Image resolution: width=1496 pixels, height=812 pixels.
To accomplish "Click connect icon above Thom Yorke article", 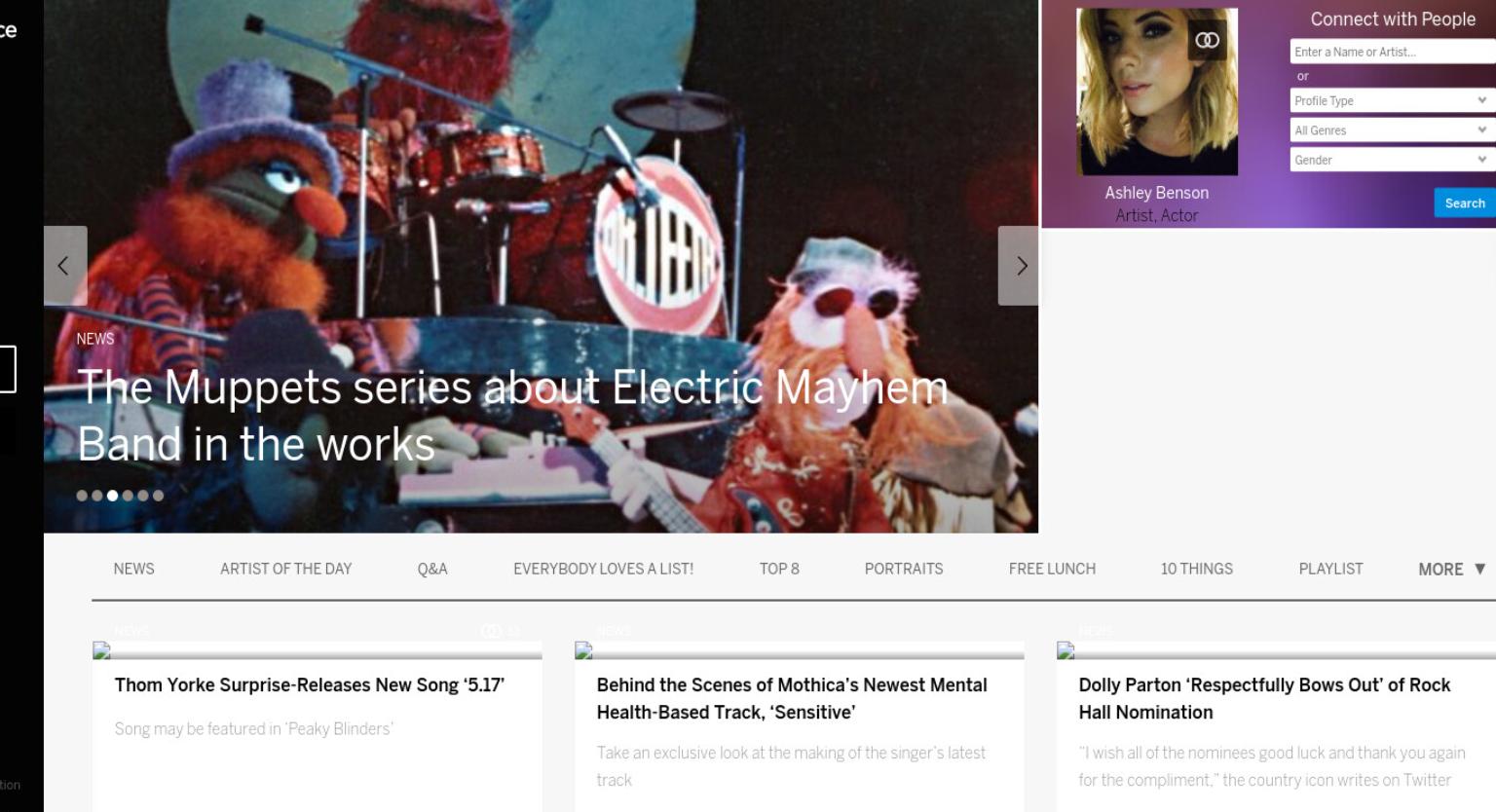I will [x=491, y=631].
